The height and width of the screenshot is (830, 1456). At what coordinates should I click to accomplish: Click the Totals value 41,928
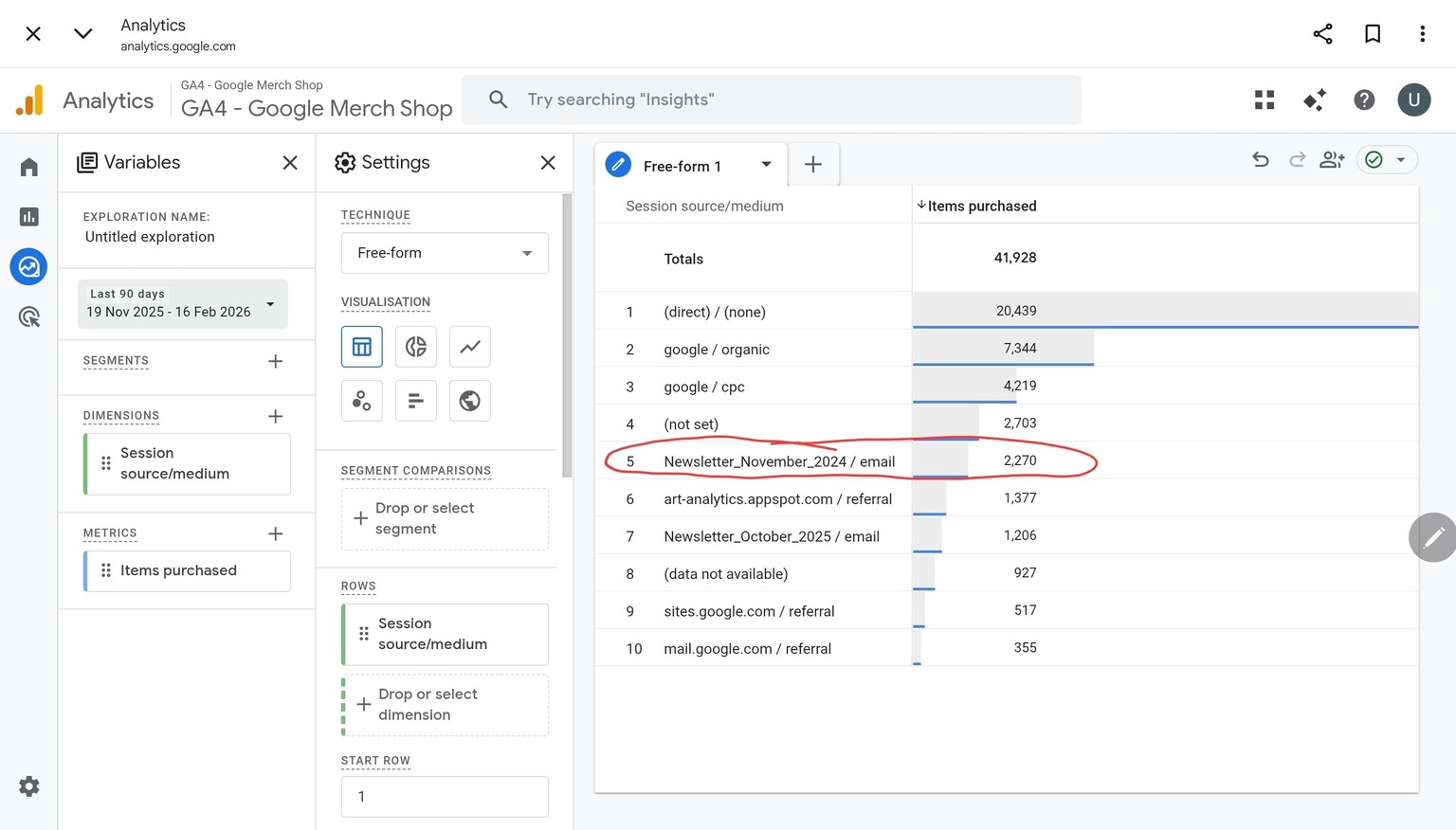pos(1015,258)
